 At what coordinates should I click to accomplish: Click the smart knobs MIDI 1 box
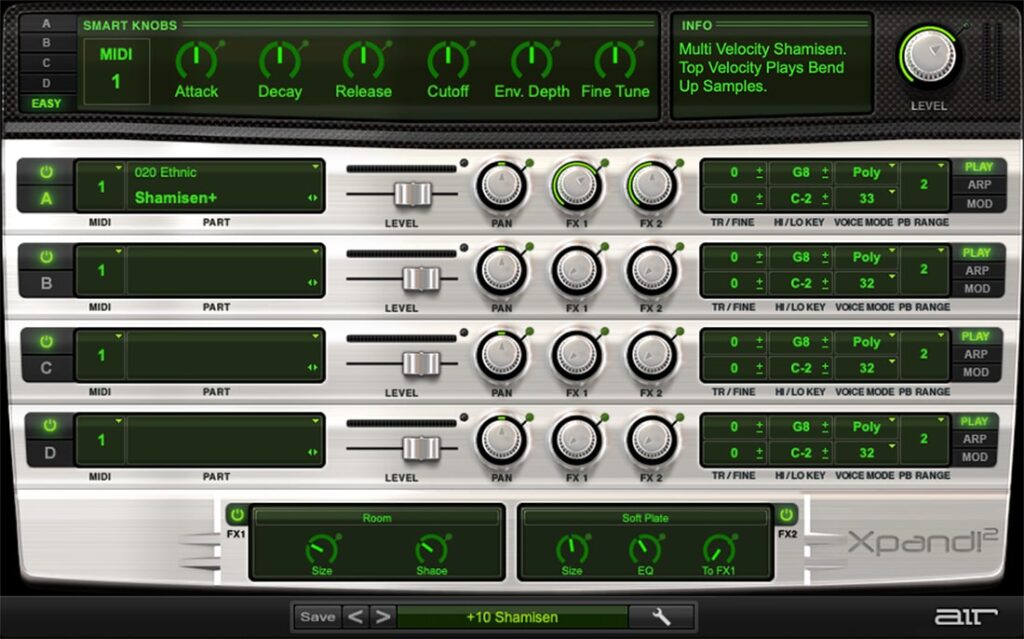116,71
